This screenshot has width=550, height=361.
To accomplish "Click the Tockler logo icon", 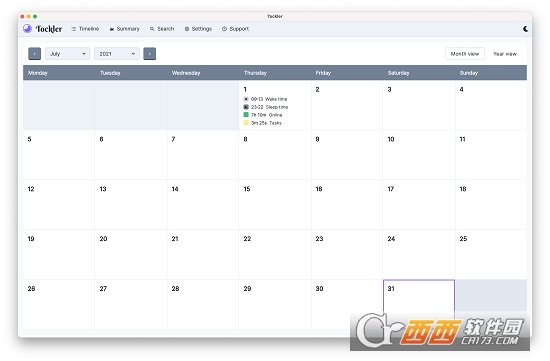I will [x=27, y=29].
